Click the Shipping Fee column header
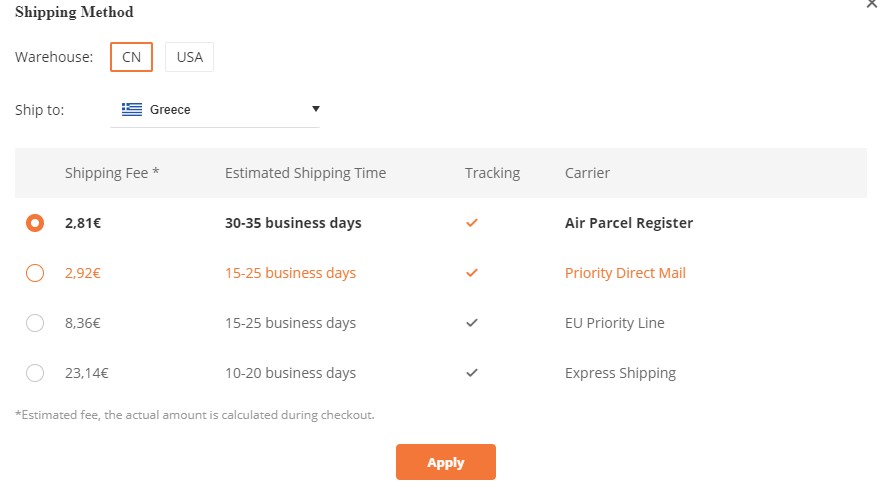882x492 pixels. pos(112,173)
